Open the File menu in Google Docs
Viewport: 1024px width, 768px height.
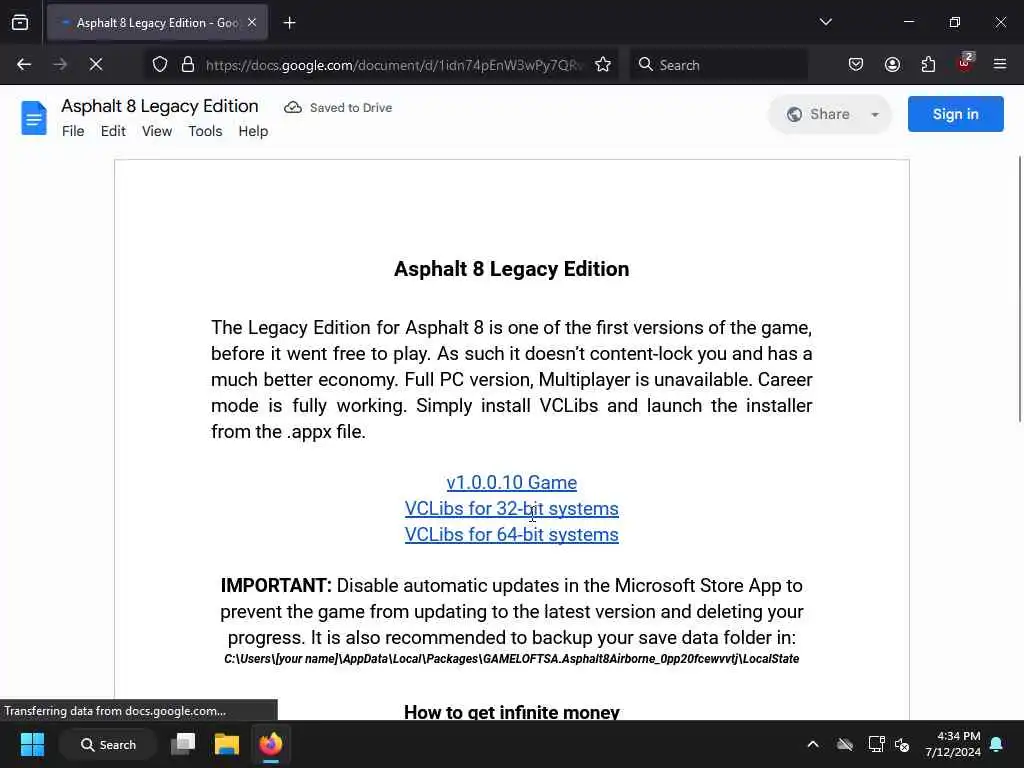73,131
